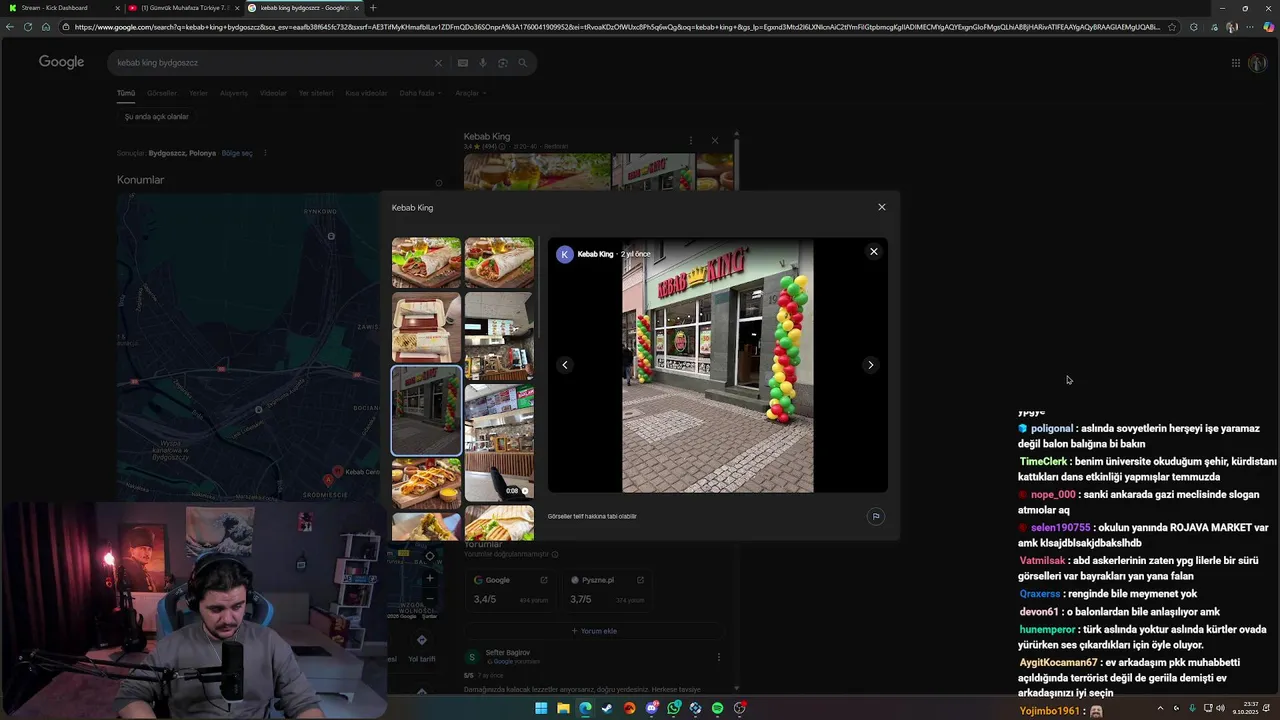Click the Yol tarifi directions button
This screenshot has height=720, width=1280.
(x=421, y=647)
